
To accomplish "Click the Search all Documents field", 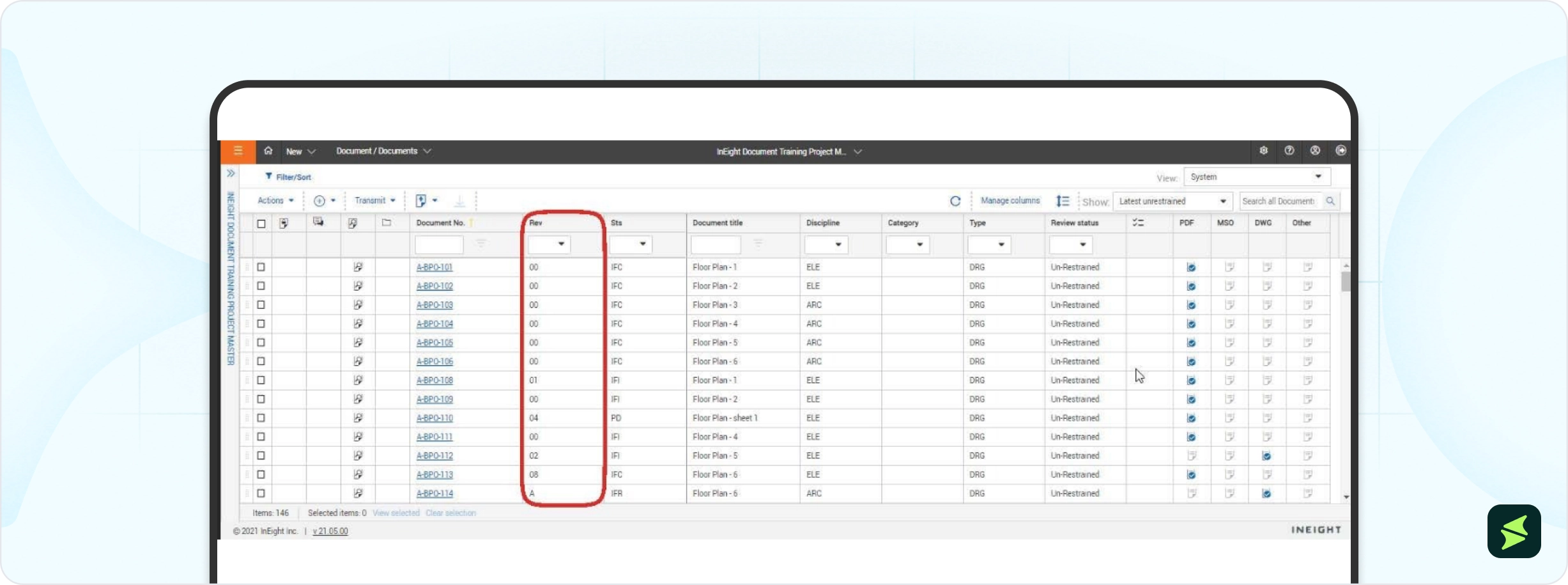I will [x=1281, y=201].
